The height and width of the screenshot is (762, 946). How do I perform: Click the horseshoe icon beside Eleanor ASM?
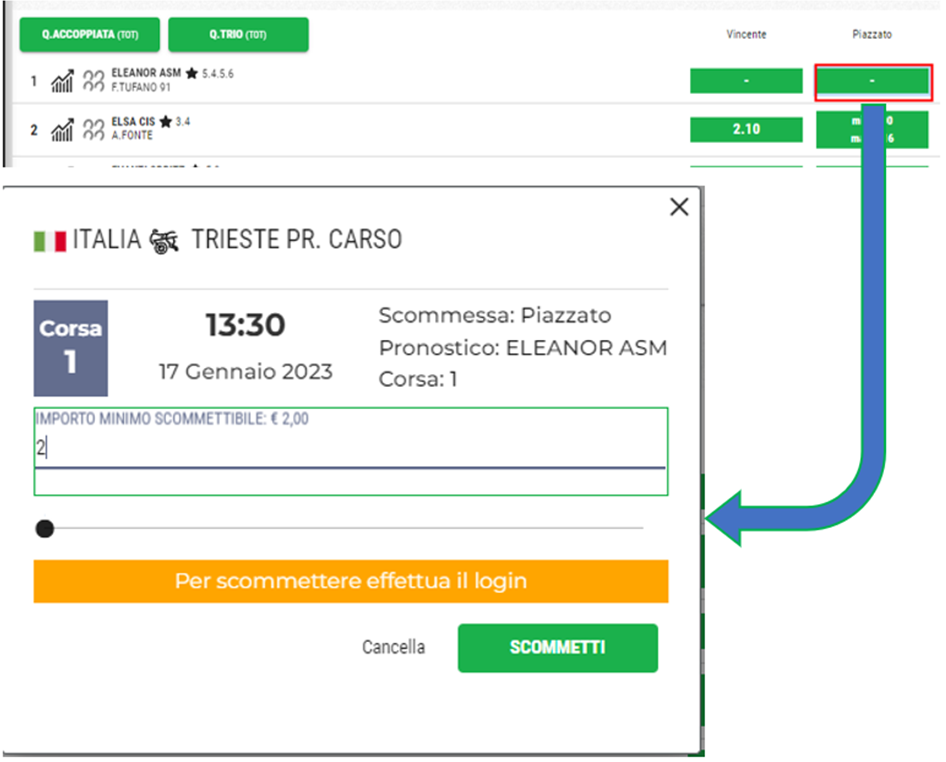tap(94, 81)
